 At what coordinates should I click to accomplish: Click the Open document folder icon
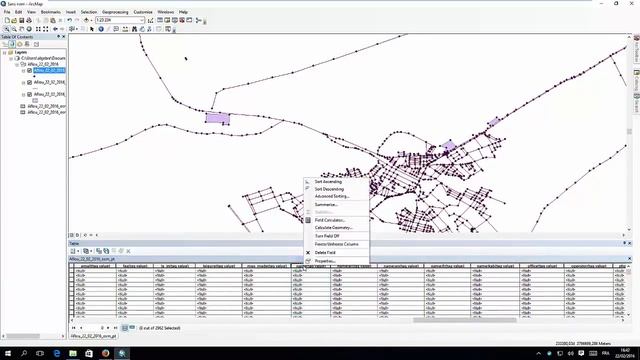click(x=14, y=20)
